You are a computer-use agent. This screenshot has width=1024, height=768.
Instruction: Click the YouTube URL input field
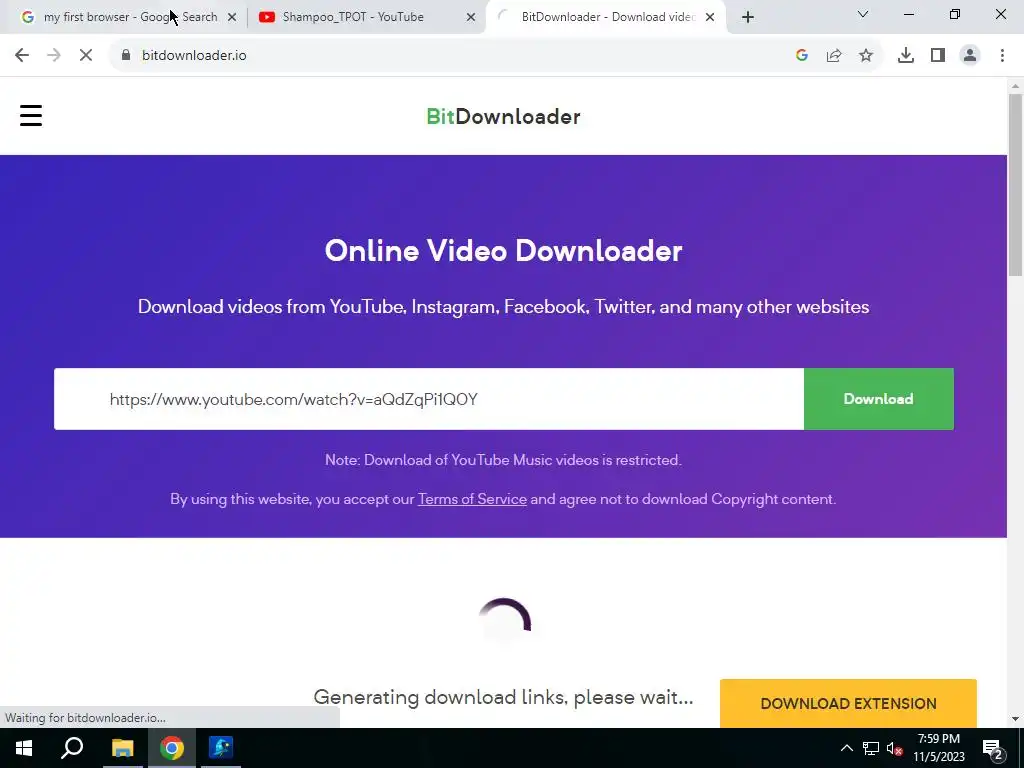coord(429,399)
